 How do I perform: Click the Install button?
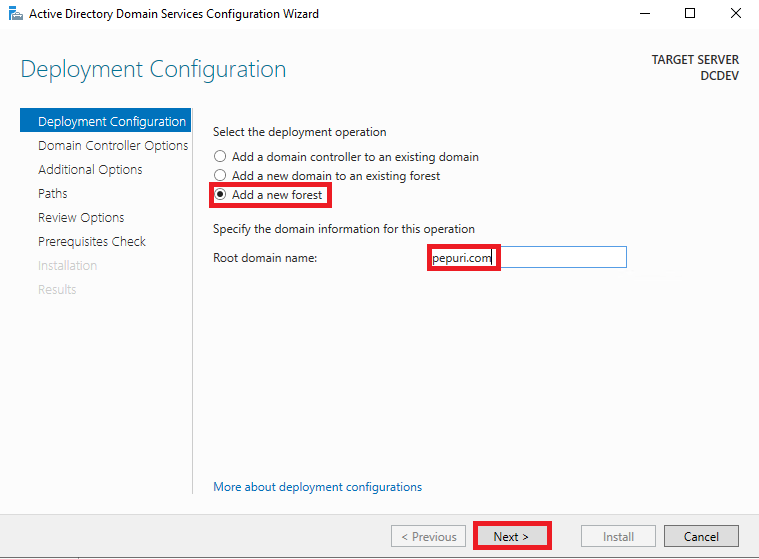coord(618,536)
